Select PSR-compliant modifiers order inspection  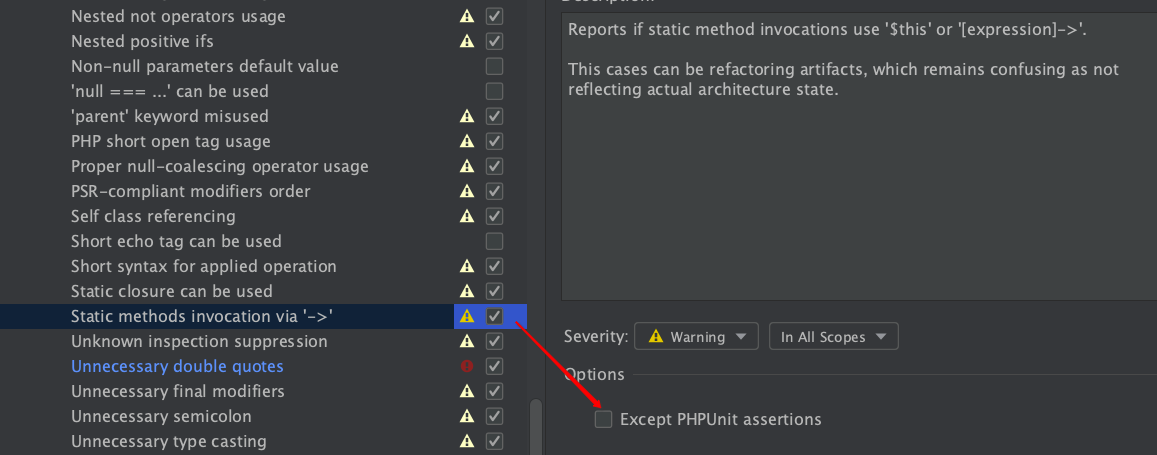190,191
